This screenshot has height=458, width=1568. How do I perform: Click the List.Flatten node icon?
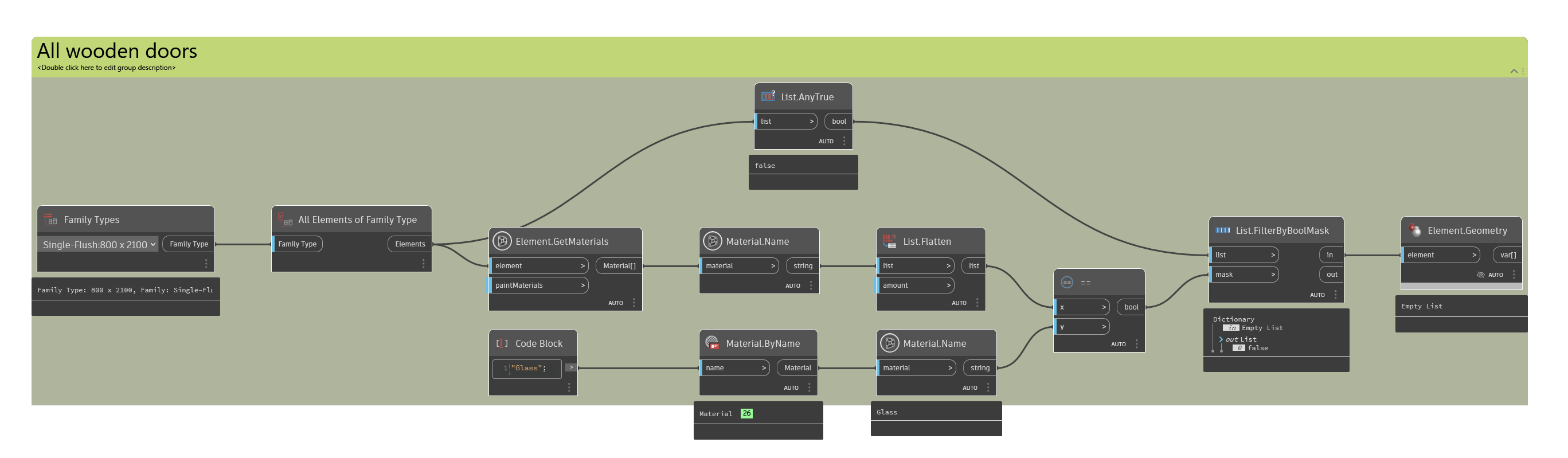889,241
